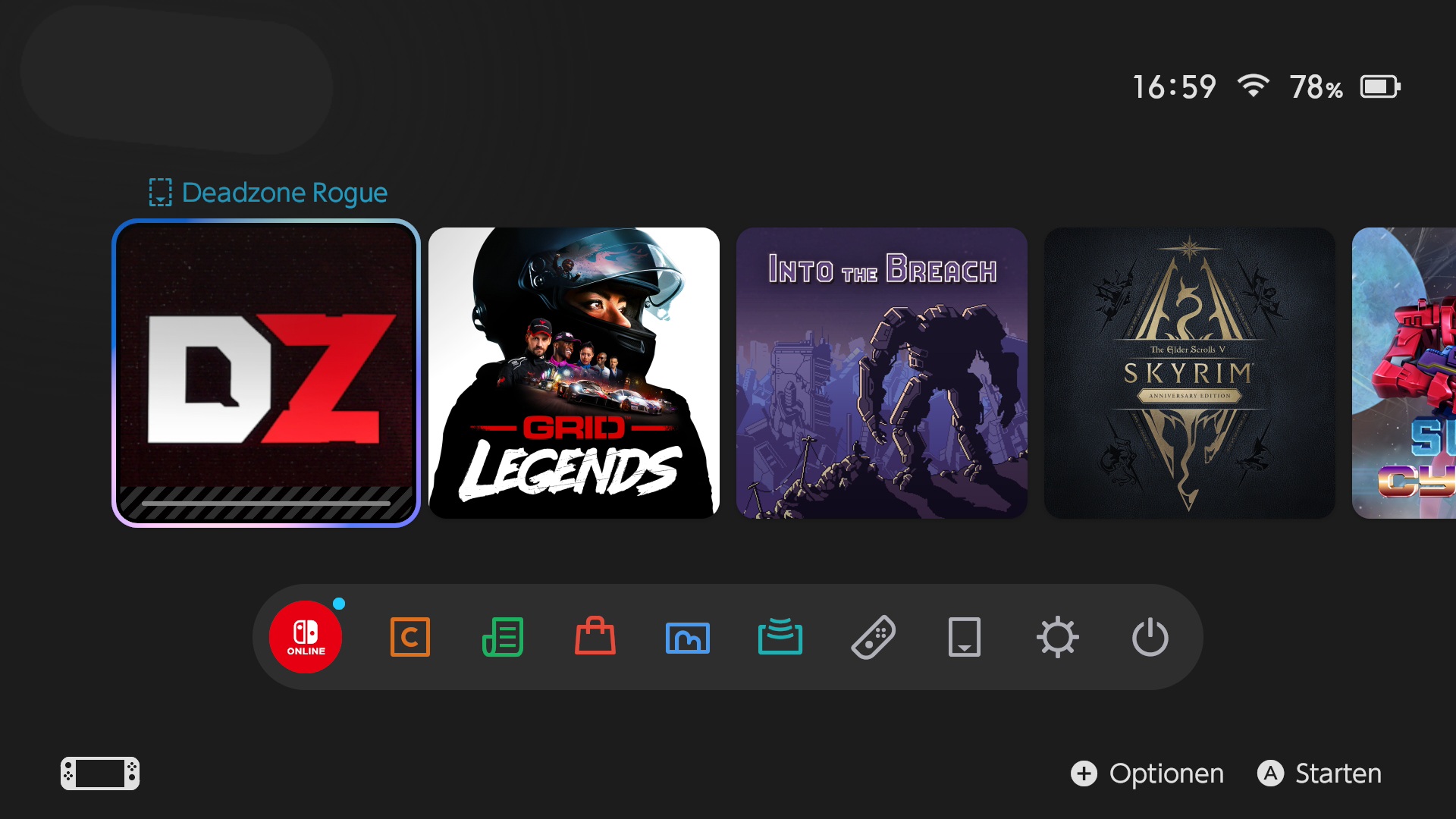Select the Into the Breach tile
This screenshot has width=1456, height=819.
pyautogui.click(x=882, y=373)
